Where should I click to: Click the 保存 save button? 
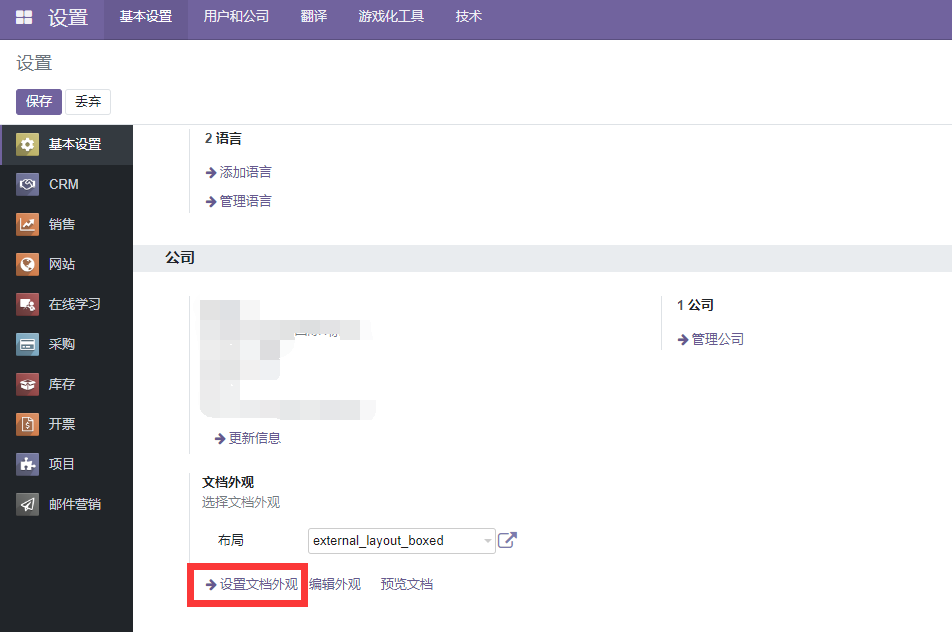pyautogui.click(x=39, y=101)
